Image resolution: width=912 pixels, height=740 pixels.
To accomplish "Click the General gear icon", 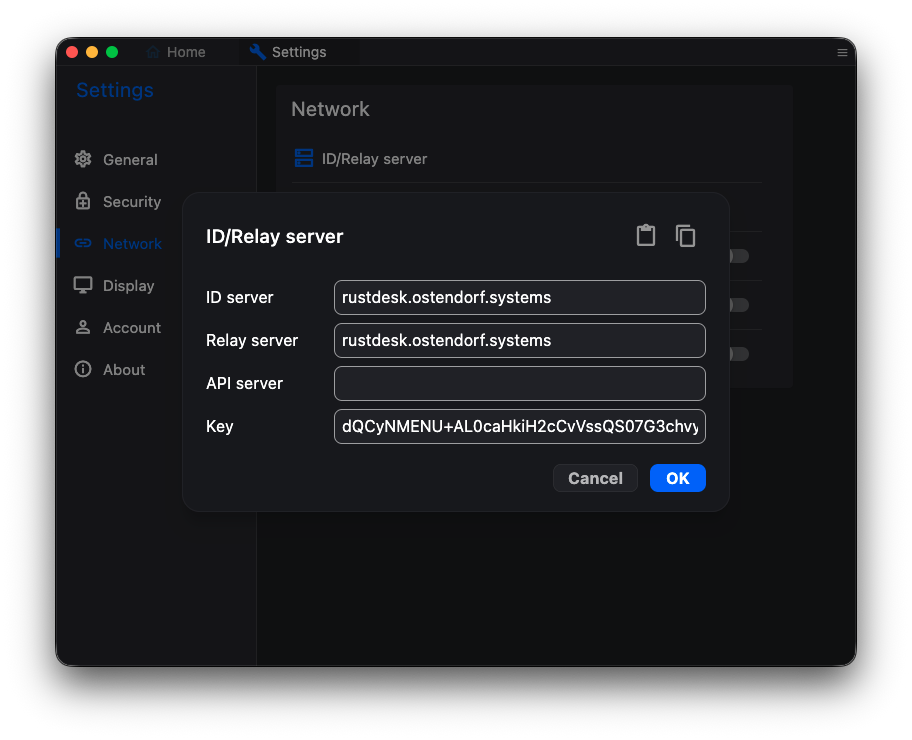I will click(x=83, y=159).
